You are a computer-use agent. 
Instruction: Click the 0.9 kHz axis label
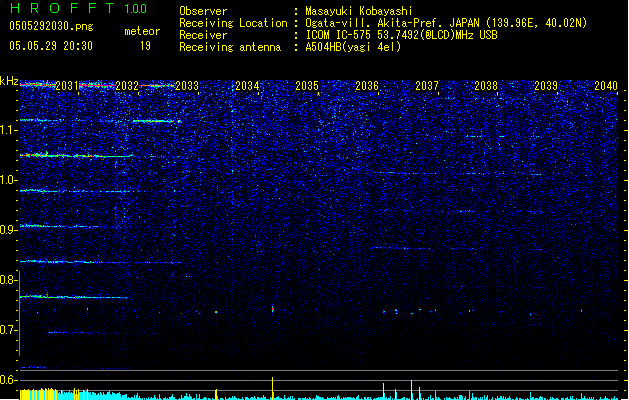pos(9,230)
